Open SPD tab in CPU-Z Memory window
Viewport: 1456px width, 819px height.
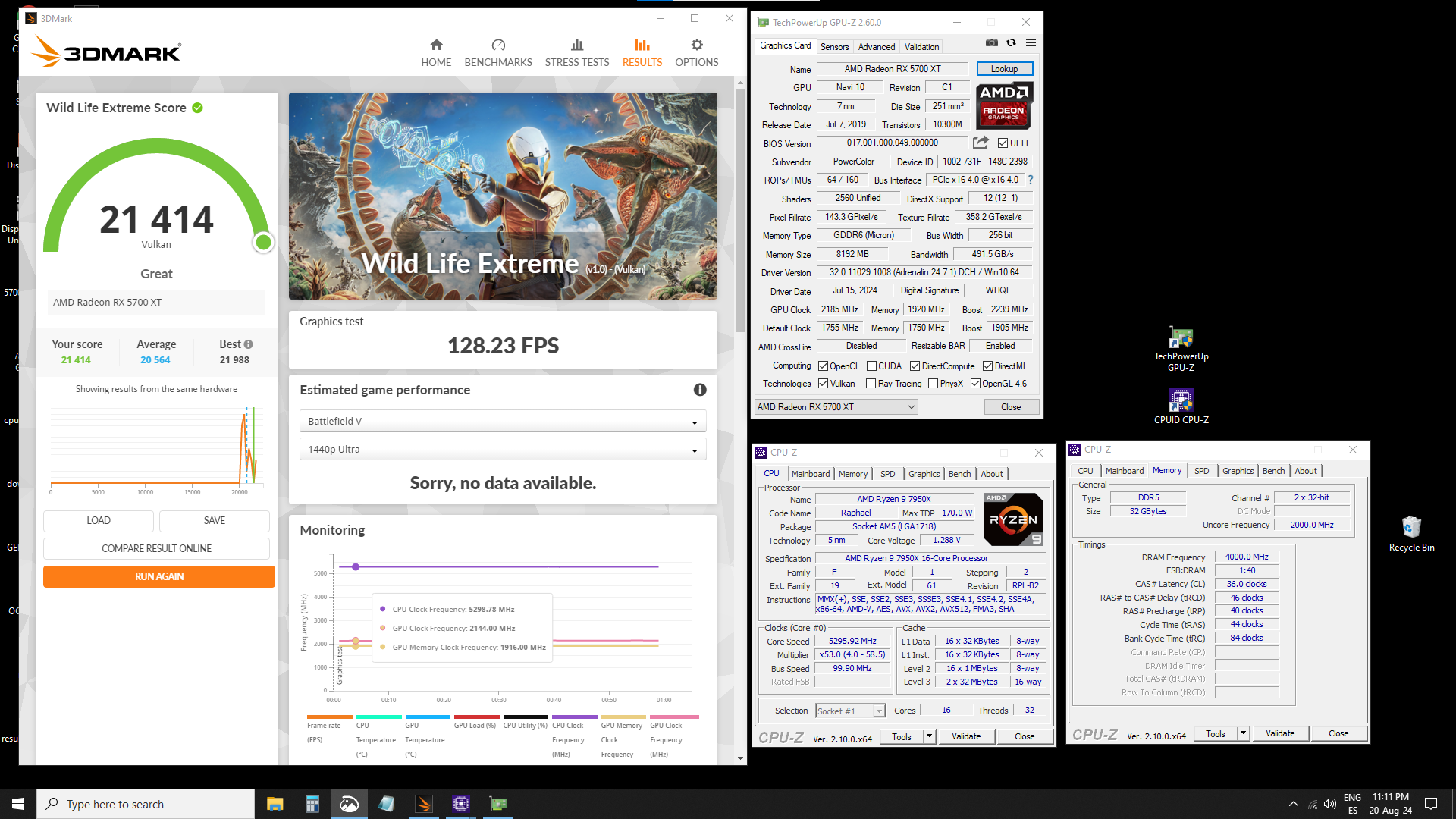[1201, 471]
